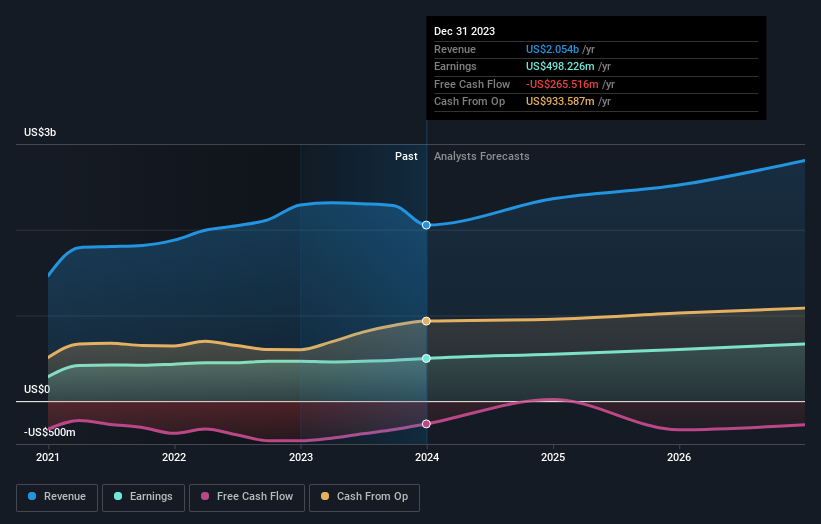Click the teal Earnings legend dot

tap(118, 496)
